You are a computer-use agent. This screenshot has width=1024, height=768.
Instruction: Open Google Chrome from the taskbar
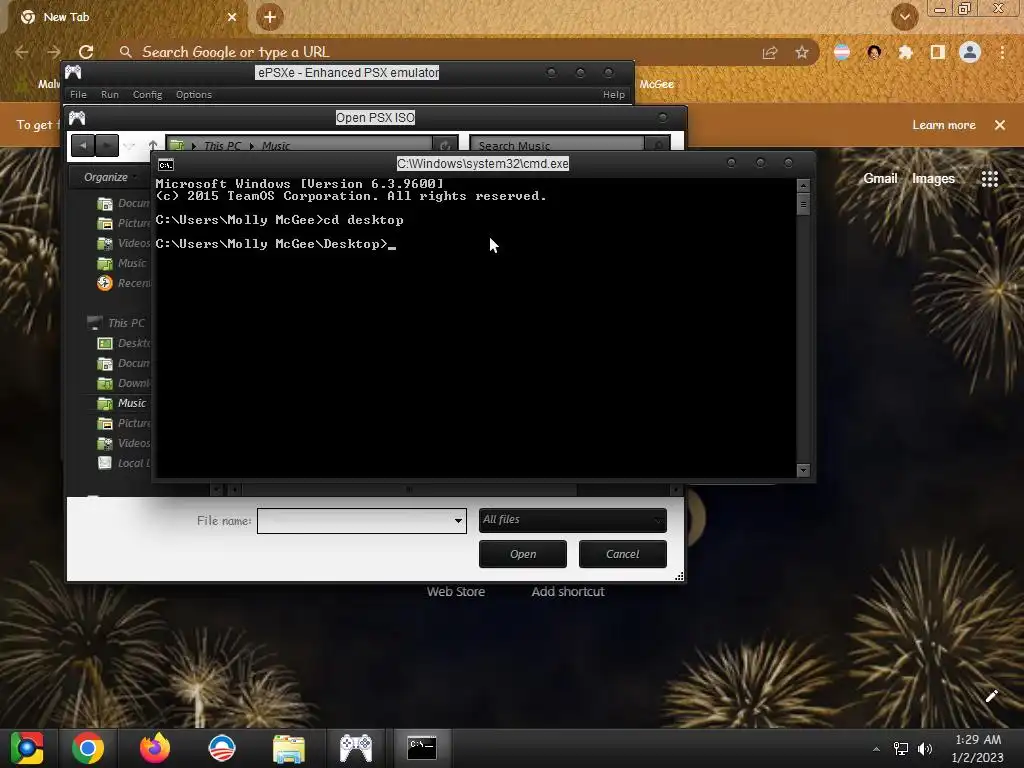coord(88,748)
